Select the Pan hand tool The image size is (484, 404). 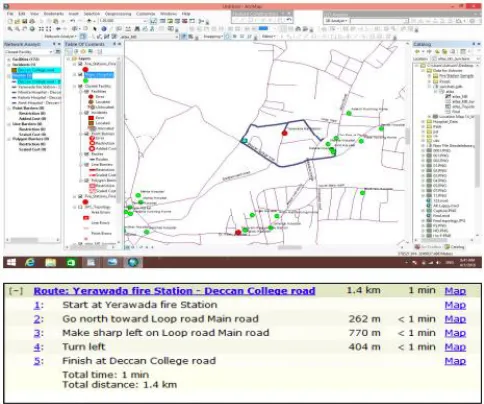(24, 29)
